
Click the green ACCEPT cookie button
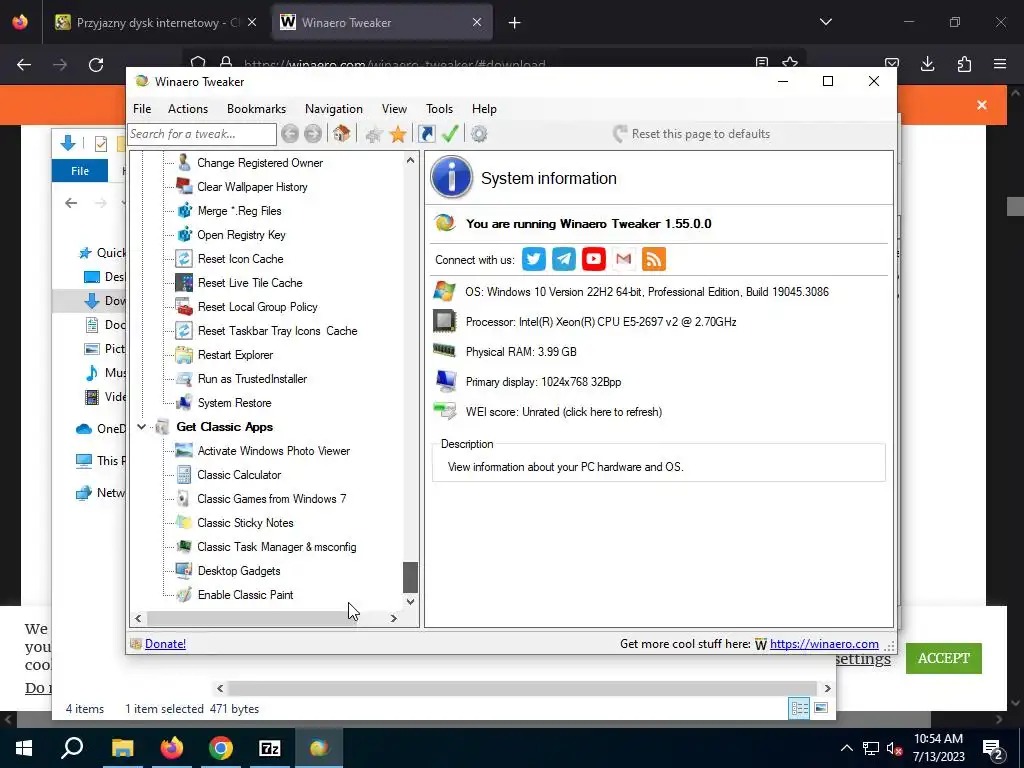[943, 658]
